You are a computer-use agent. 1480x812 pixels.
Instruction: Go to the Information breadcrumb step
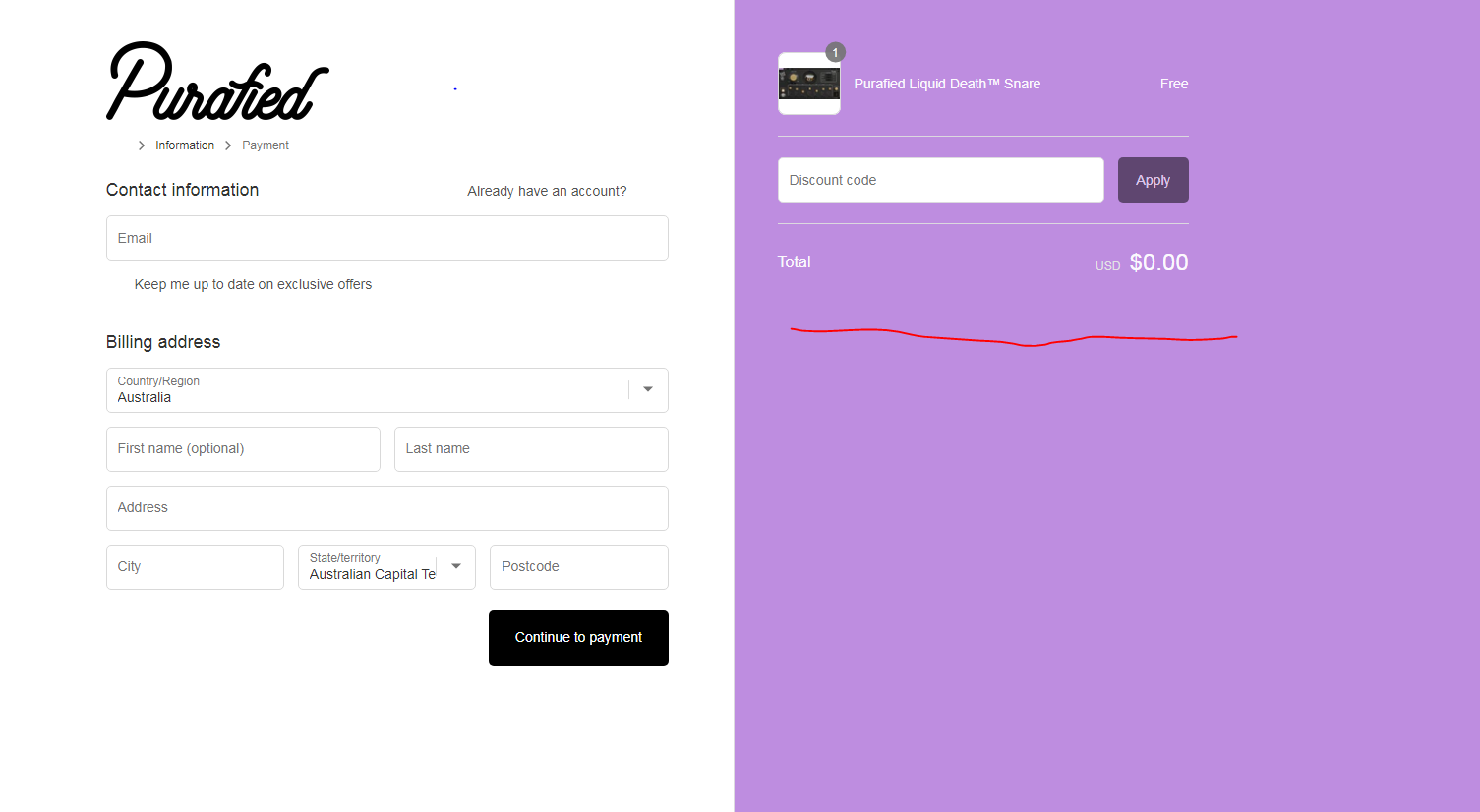point(185,145)
